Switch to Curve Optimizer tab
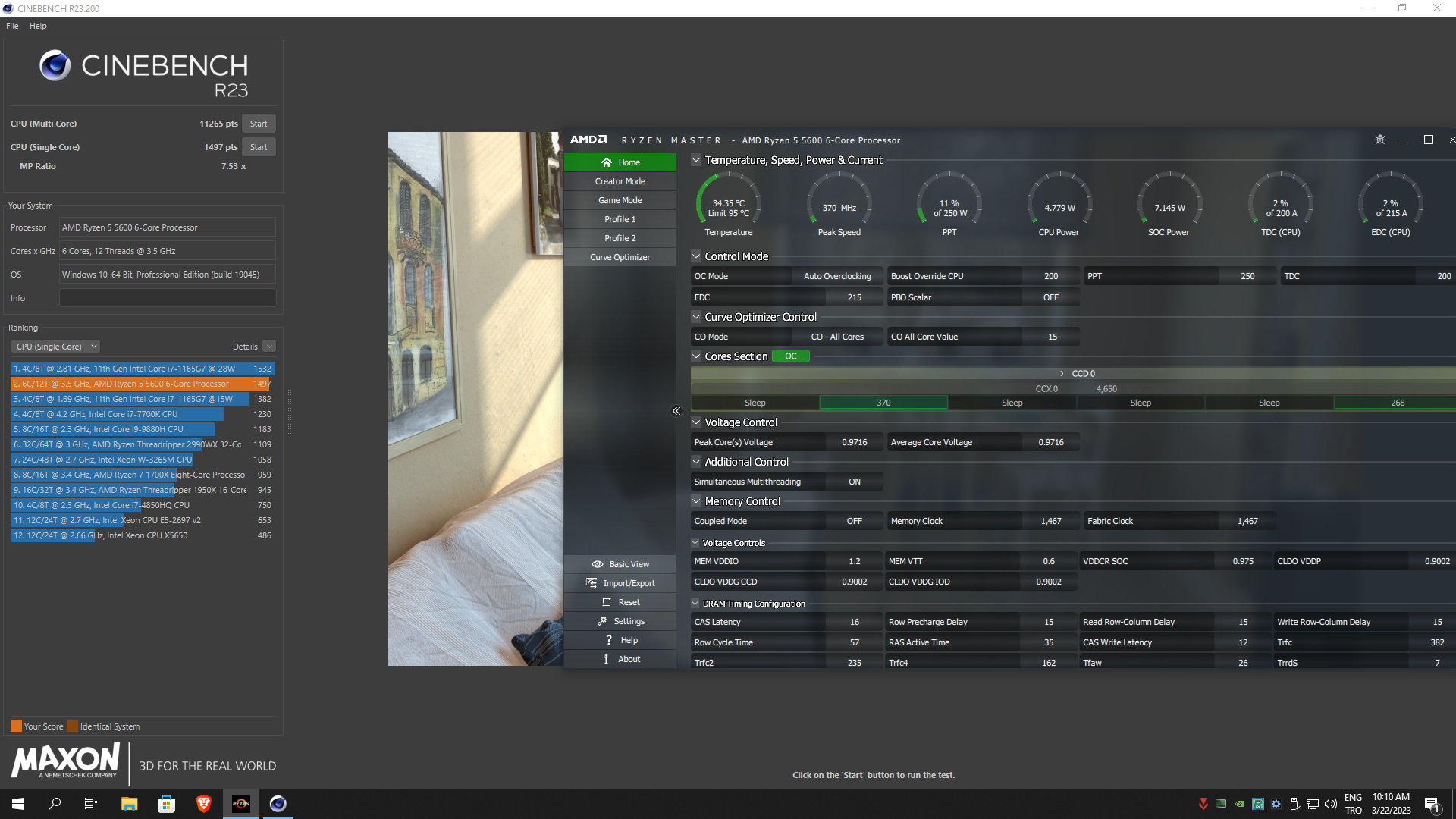The height and width of the screenshot is (819, 1456). [620, 257]
